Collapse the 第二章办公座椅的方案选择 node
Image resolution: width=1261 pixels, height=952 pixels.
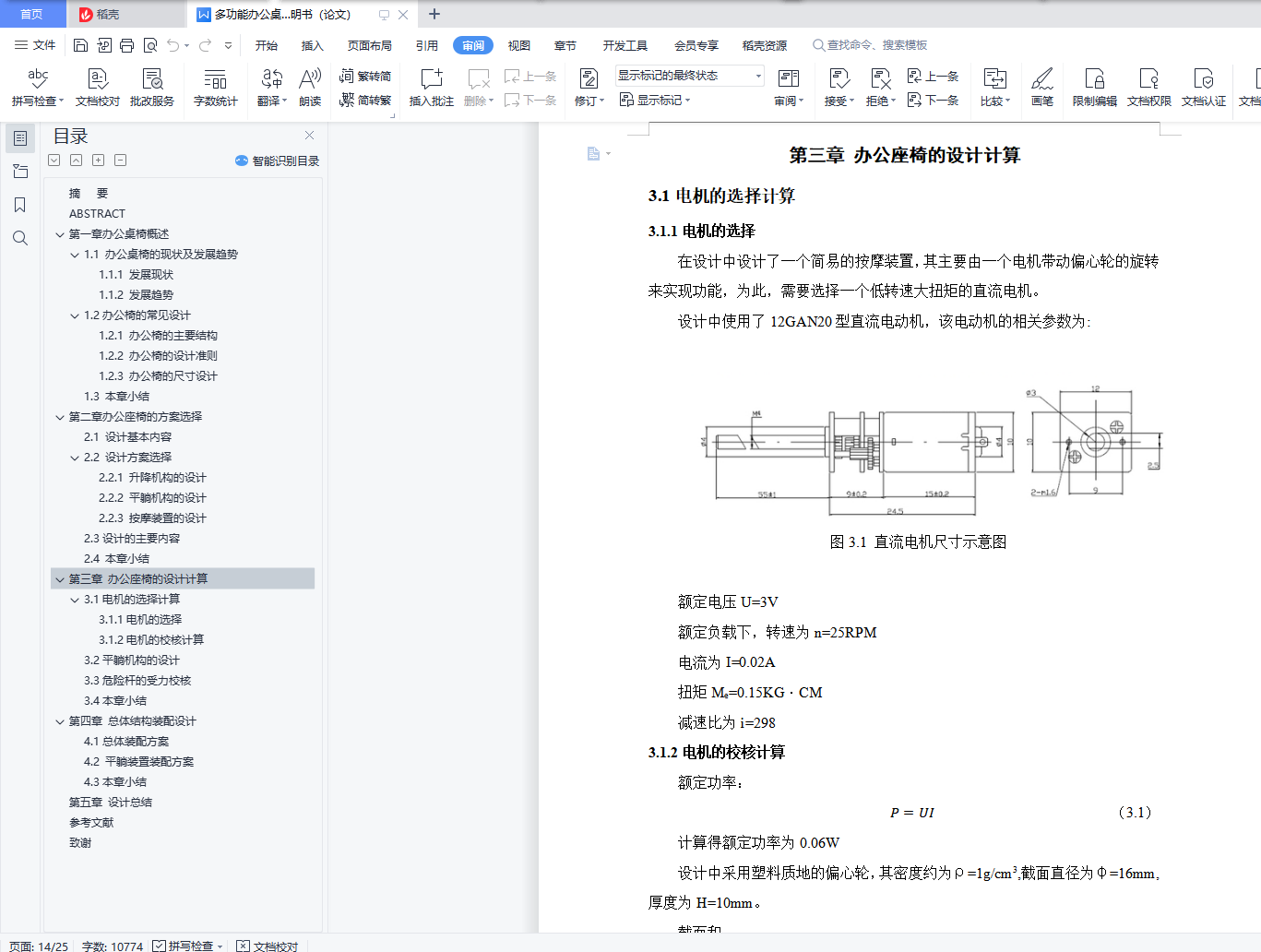click(60, 417)
